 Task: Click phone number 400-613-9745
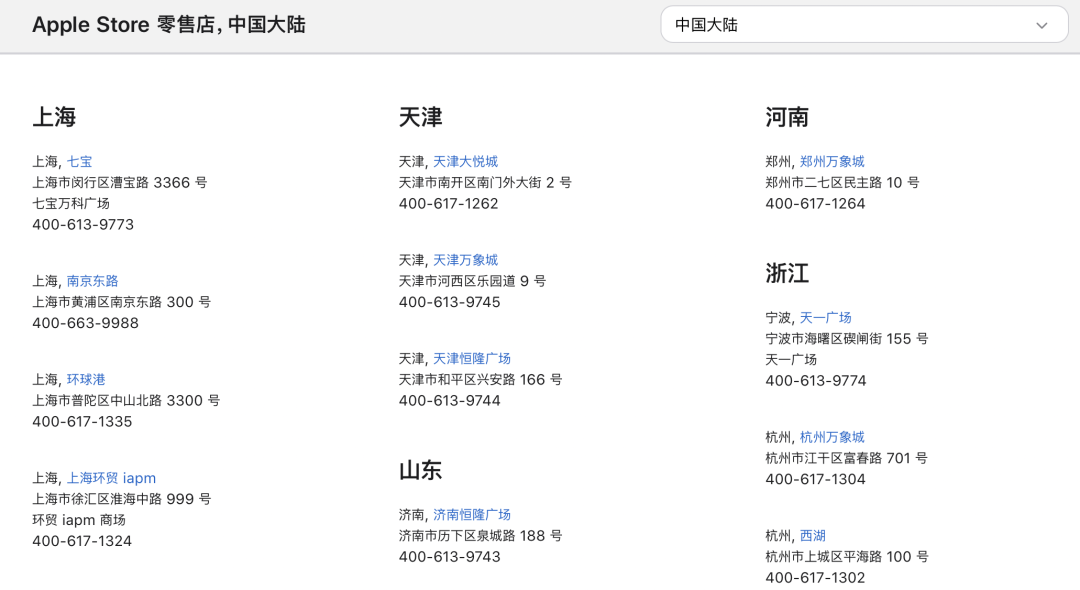pos(450,302)
